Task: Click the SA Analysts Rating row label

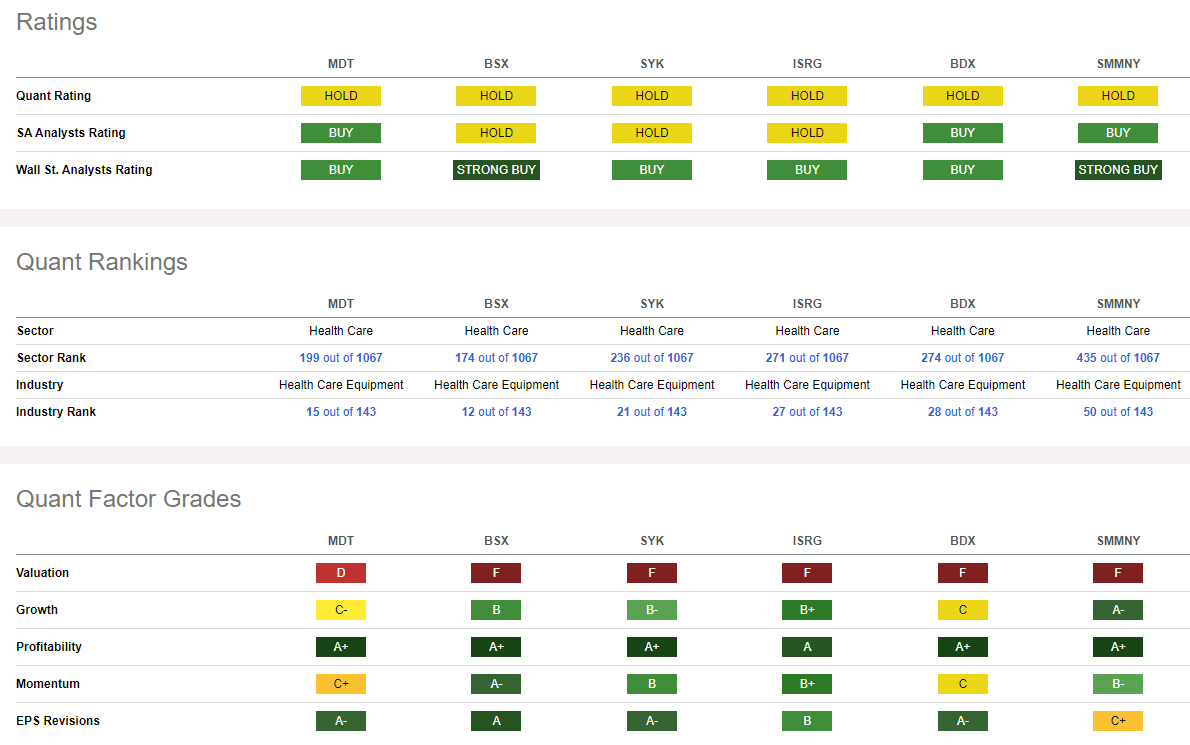Action: coord(71,133)
